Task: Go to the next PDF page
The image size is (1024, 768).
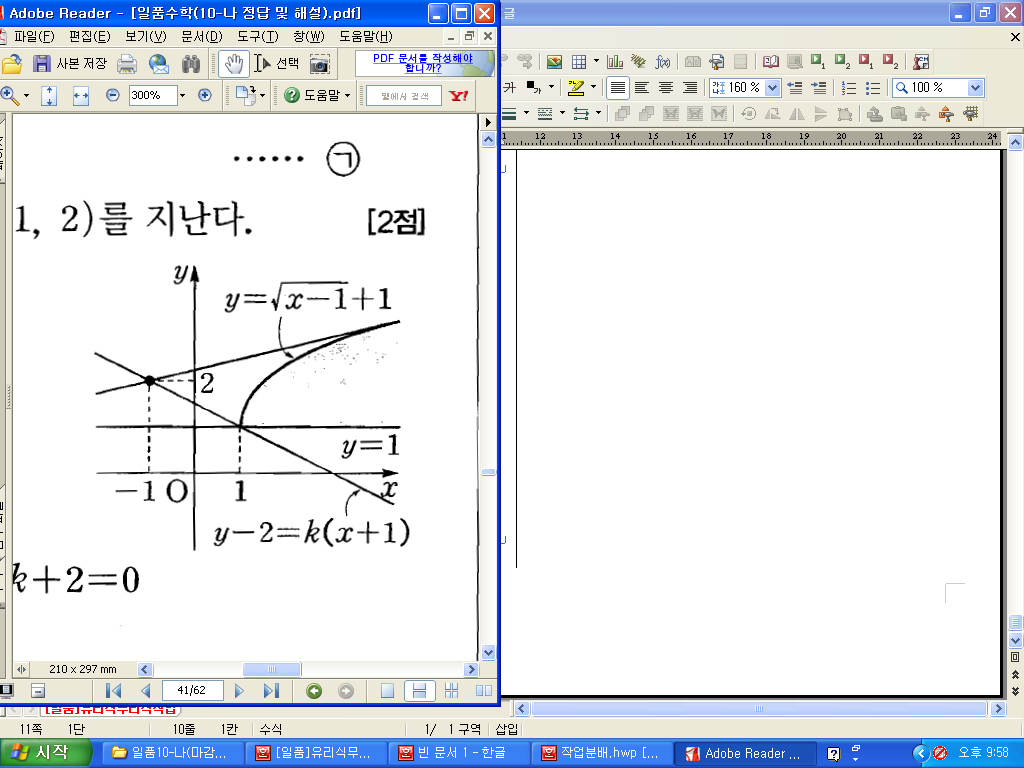Action: click(239, 690)
